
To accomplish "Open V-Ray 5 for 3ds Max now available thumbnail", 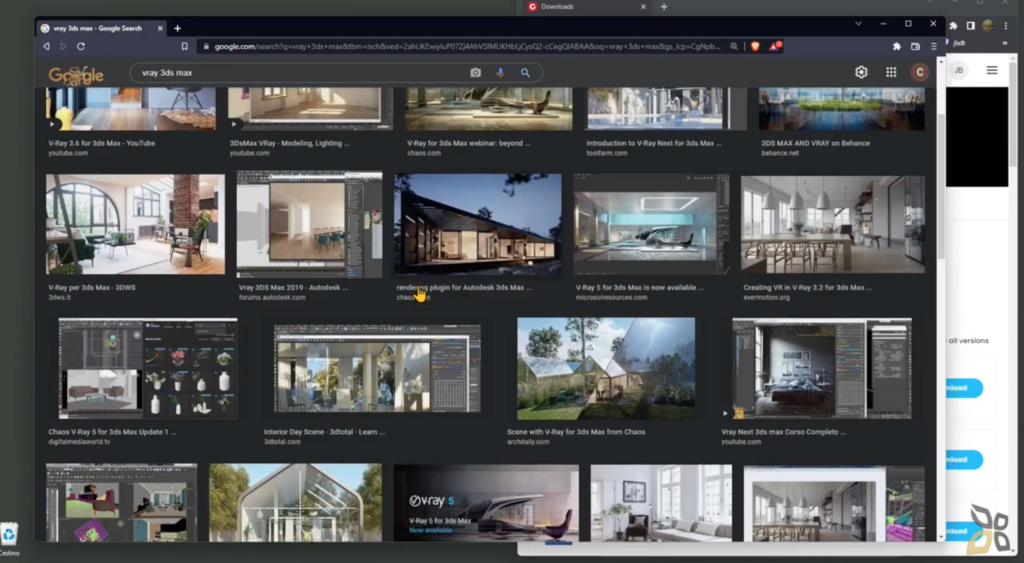I will pyautogui.click(x=651, y=224).
